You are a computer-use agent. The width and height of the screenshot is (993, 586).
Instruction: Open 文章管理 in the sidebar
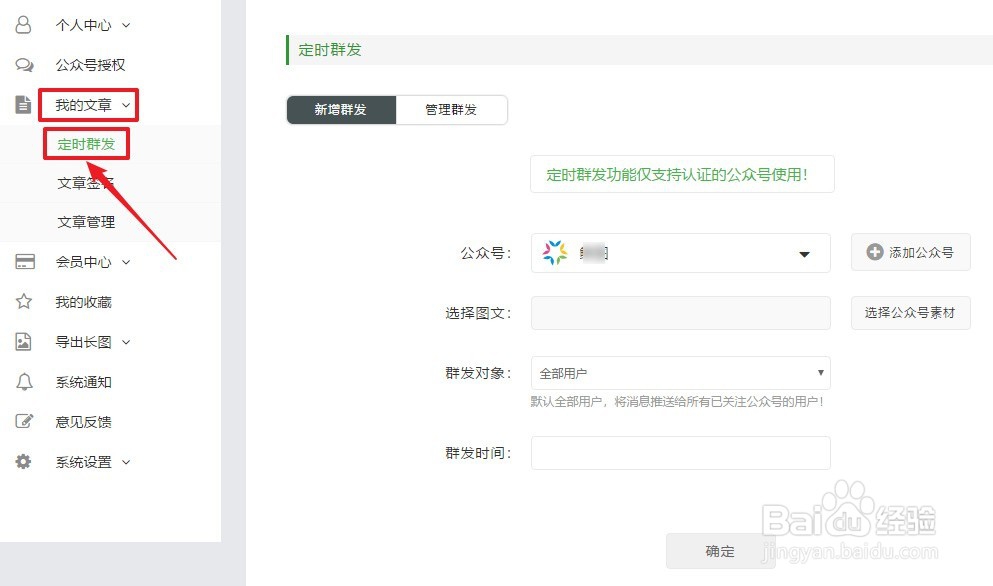[86, 222]
